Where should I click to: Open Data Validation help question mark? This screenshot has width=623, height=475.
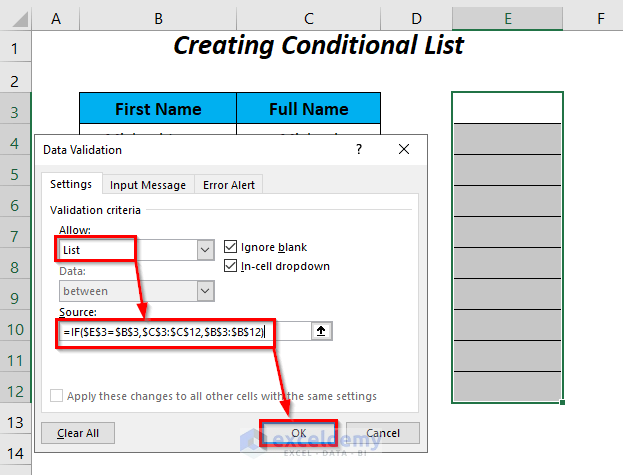pos(359,149)
